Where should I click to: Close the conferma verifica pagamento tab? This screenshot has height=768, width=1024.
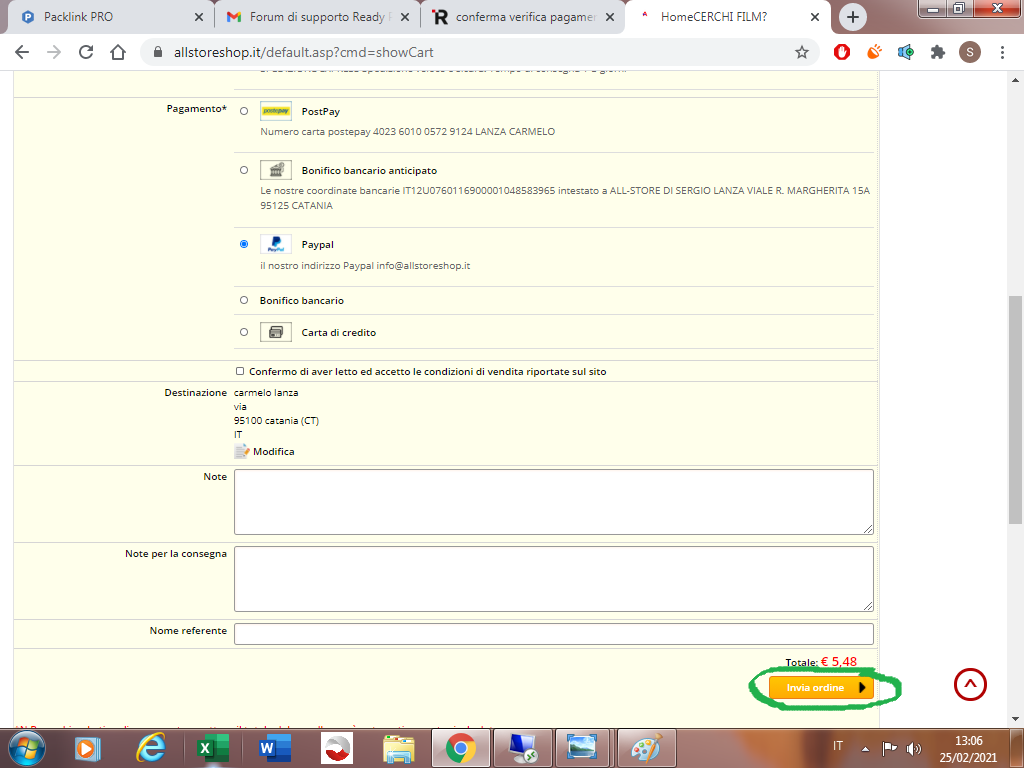[x=610, y=17]
